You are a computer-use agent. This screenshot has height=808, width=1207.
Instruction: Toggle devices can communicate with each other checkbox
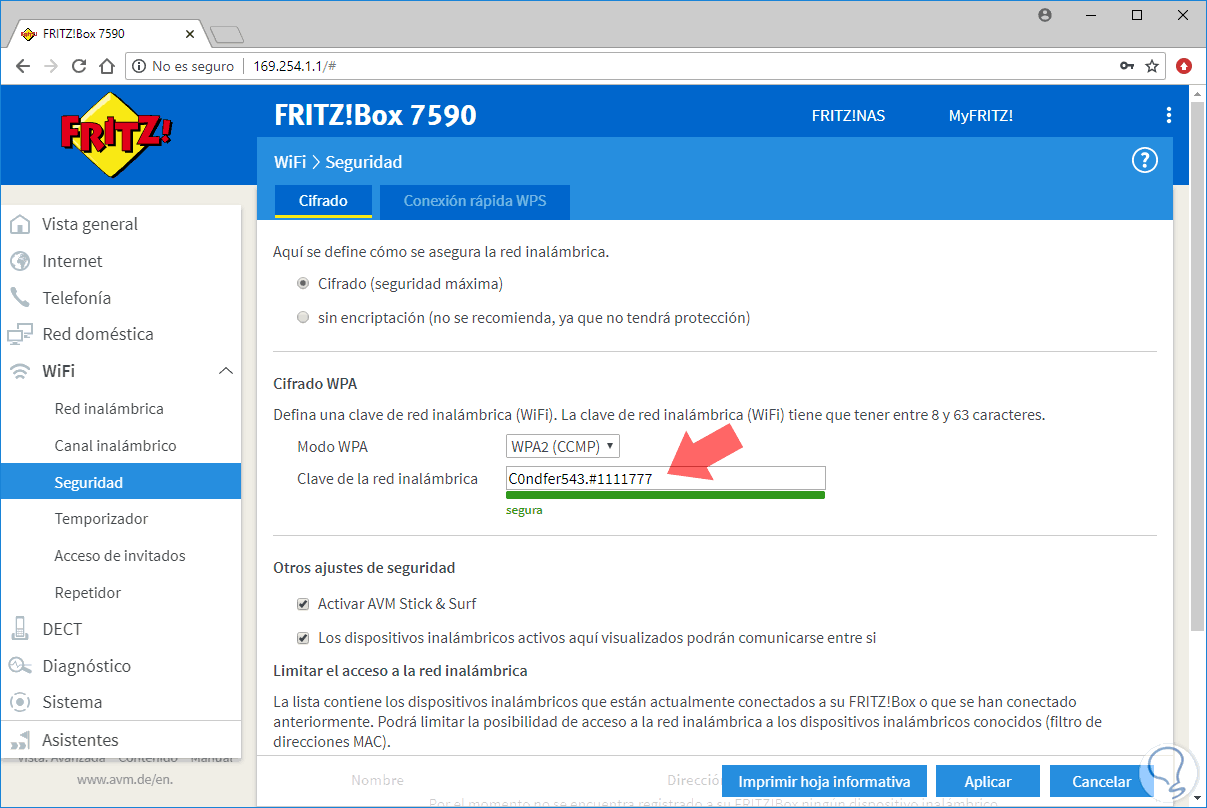(303, 637)
